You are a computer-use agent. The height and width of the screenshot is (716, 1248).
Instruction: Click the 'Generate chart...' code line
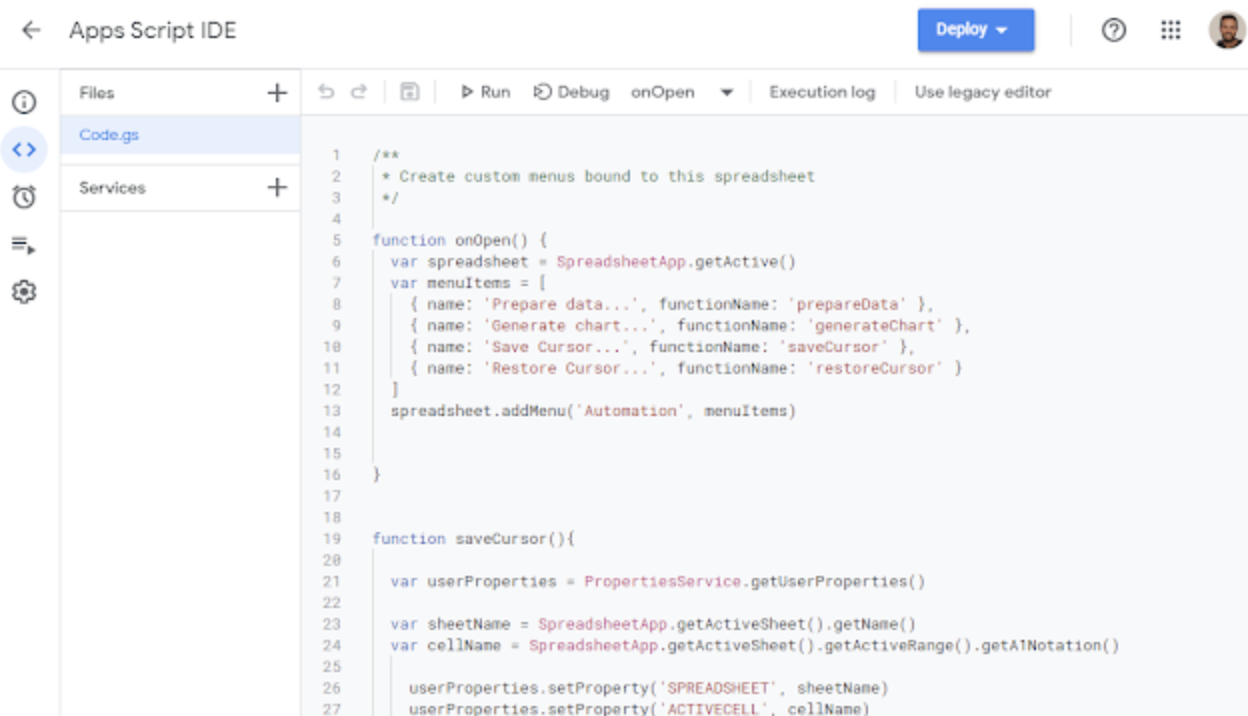coord(690,325)
